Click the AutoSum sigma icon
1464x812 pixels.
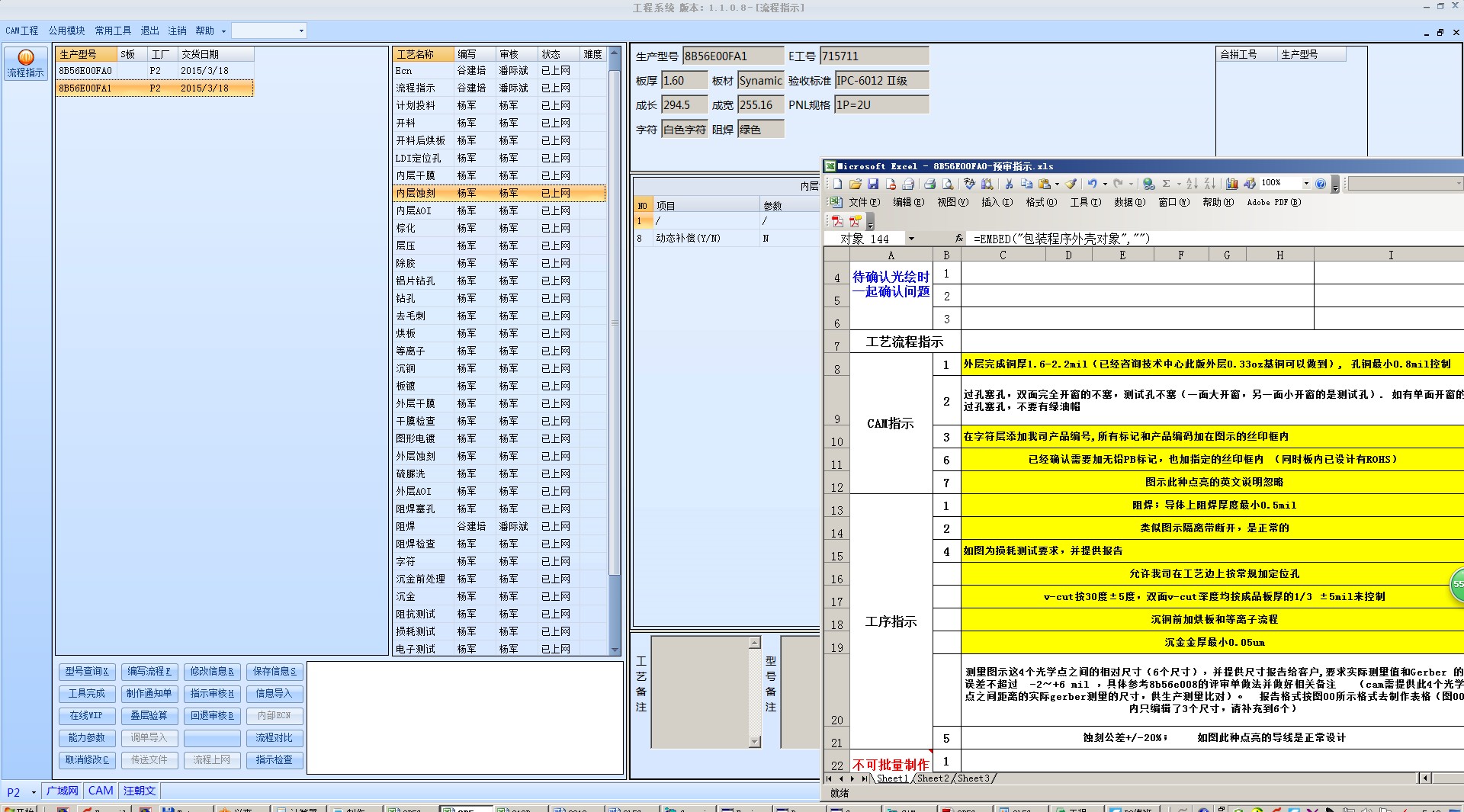[1166, 184]
